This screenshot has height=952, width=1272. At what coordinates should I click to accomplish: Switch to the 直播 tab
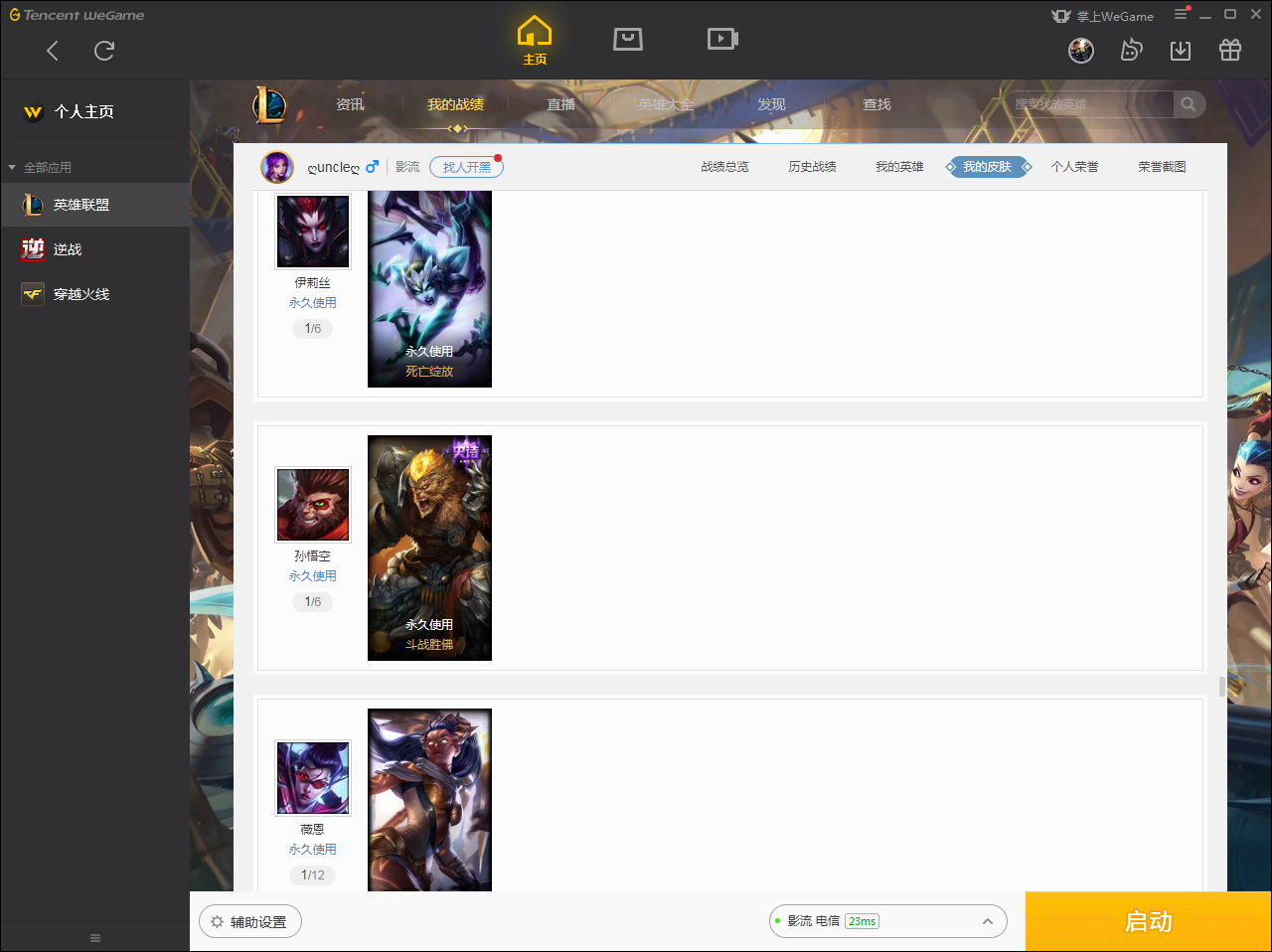coord(561,104)
